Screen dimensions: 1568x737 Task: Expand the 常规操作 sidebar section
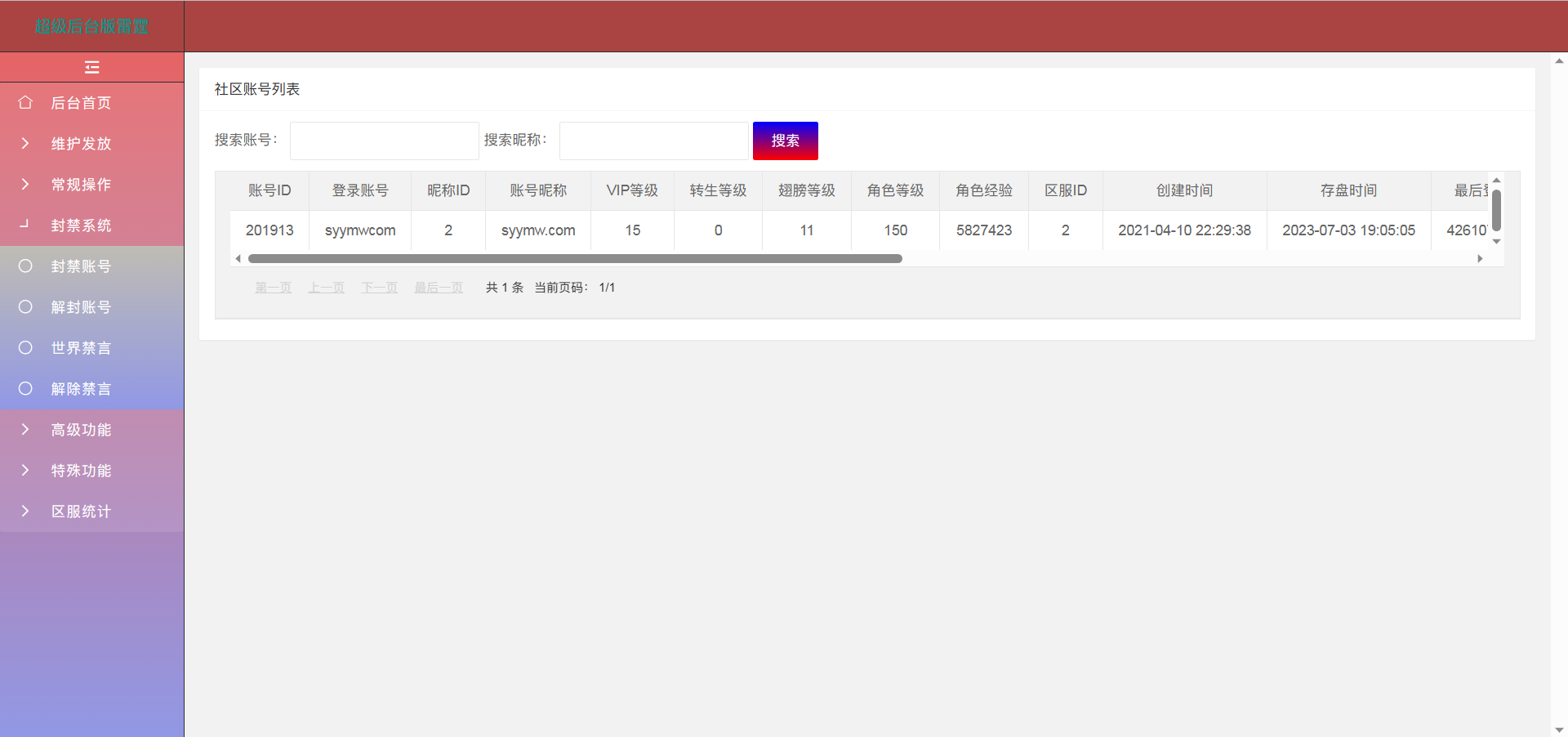pos(81,185)
